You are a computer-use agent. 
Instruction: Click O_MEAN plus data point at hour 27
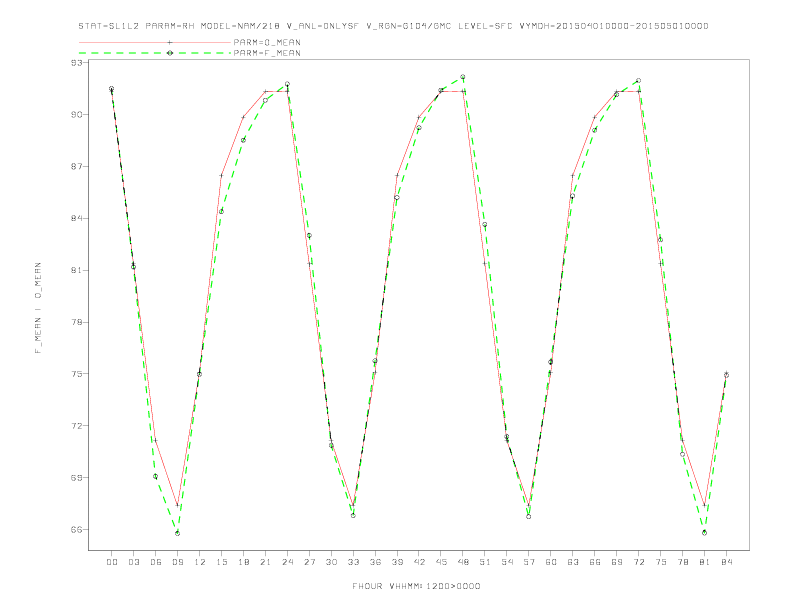(x=309, y=264)
